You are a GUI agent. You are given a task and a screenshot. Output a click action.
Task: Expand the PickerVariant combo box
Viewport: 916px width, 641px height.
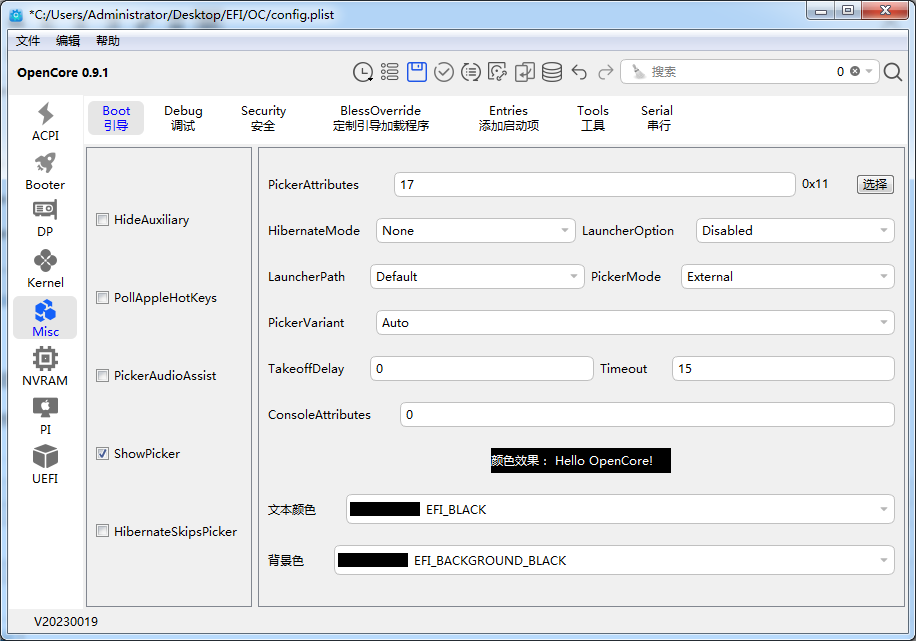click(x=635, y=323)
